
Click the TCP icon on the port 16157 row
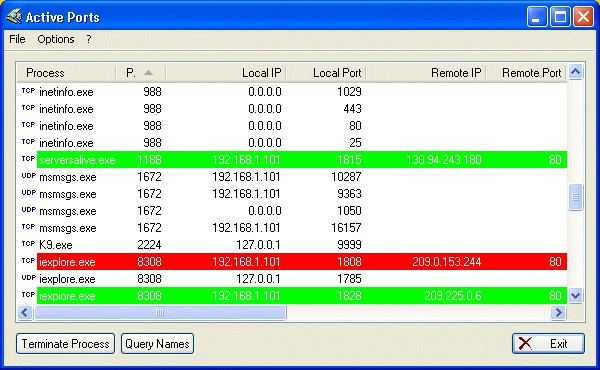(x=28, y=227)
